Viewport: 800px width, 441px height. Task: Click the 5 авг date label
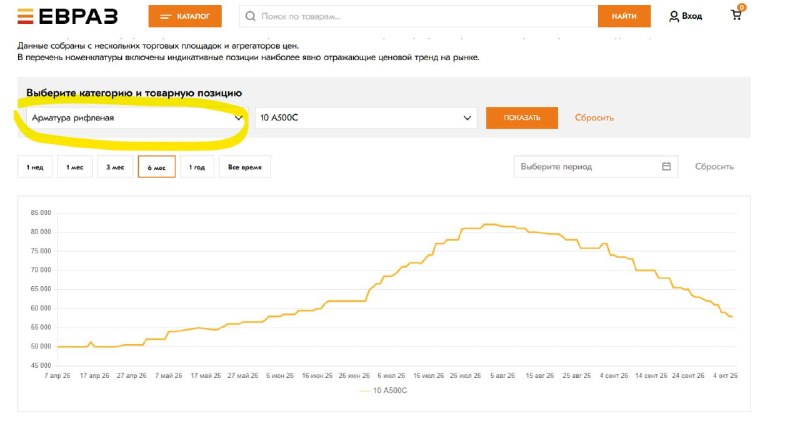[x=503, y=376]
